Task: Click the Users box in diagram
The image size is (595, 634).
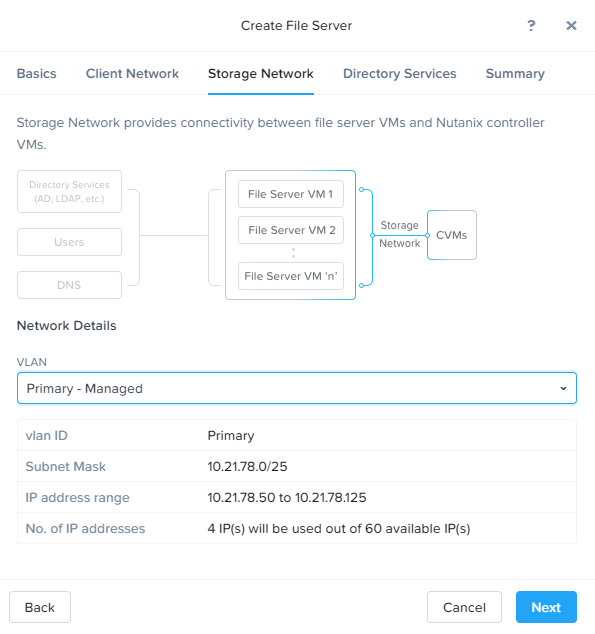Action: click(69, 242)
